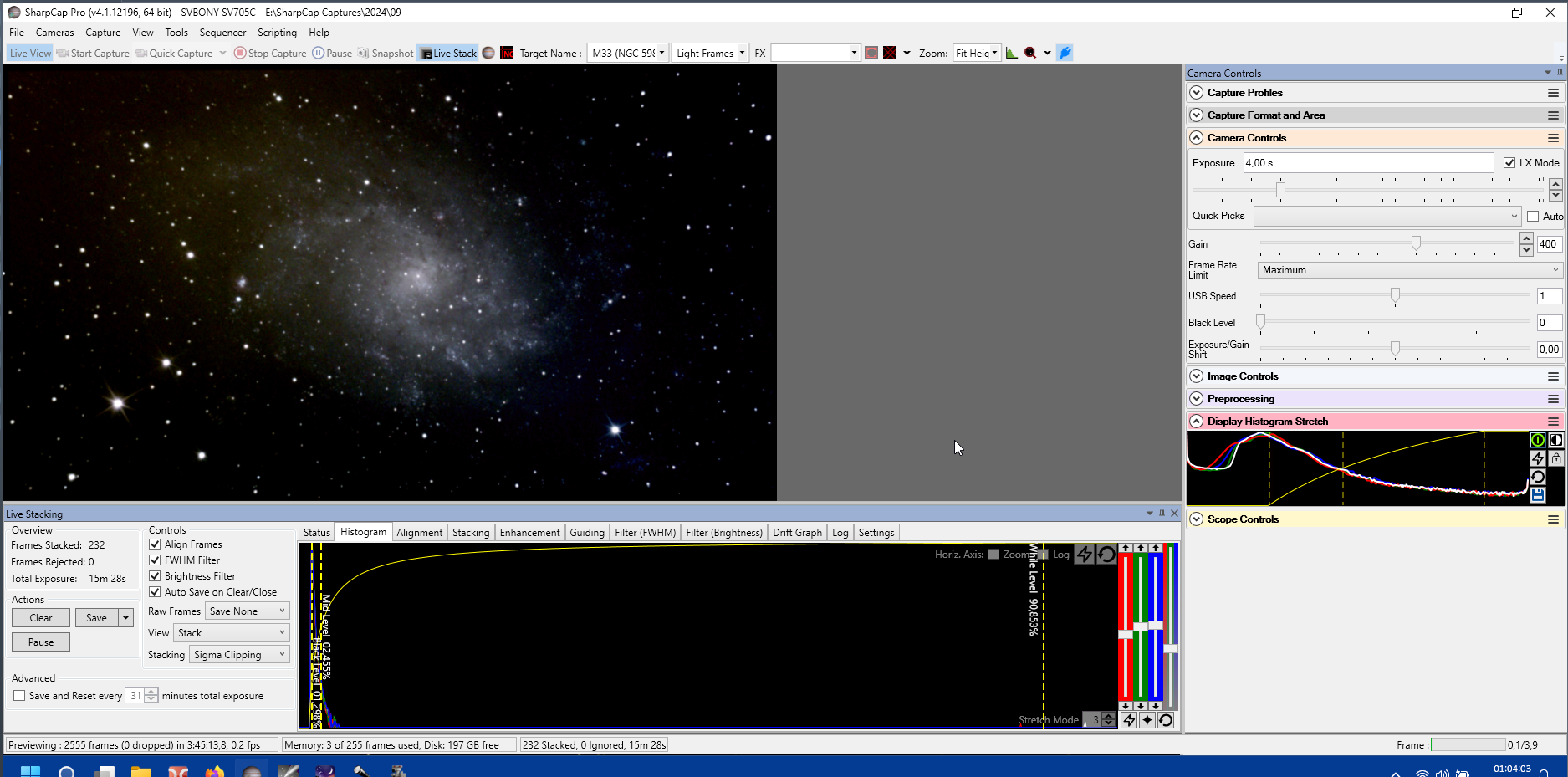Click the top lightning icon in the Live Stacking histogram

(1085, 554)
